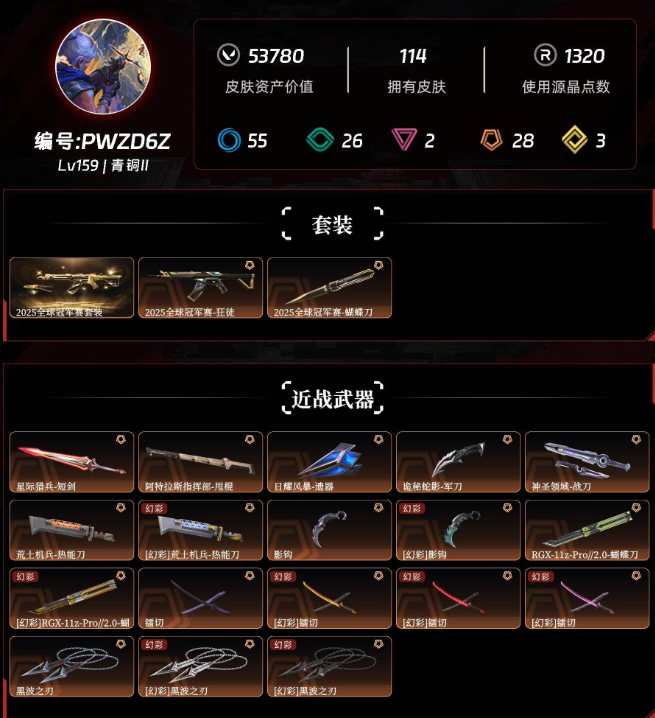
Task: Click the Radianite icon beside 1320
Action: point(545,55)
